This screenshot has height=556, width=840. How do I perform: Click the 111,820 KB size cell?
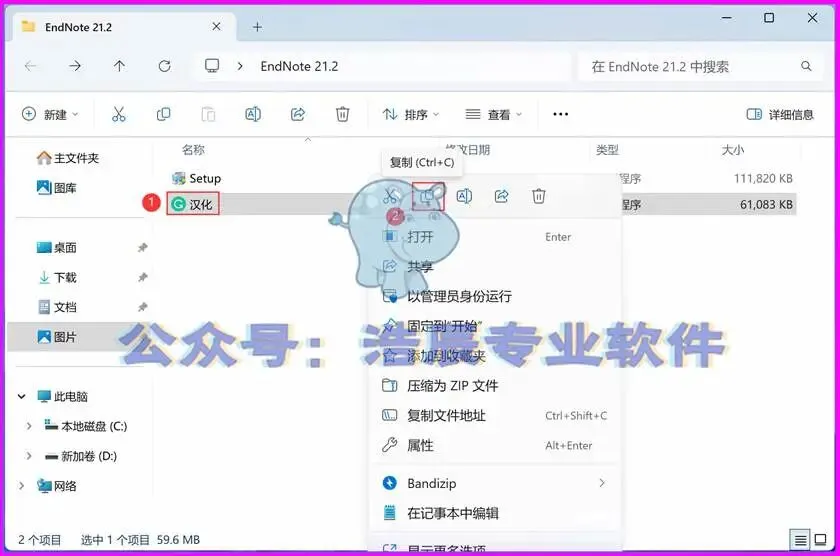point(763,178)
